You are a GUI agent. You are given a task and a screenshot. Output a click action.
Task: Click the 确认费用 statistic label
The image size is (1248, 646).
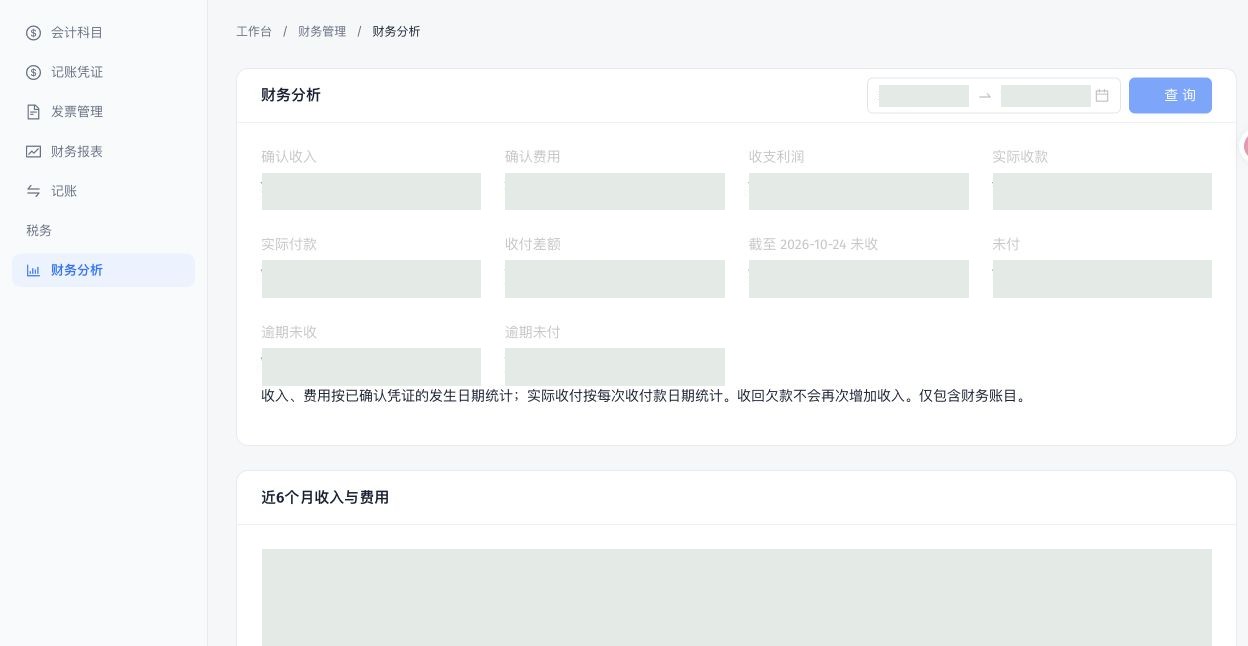(533, 157)
